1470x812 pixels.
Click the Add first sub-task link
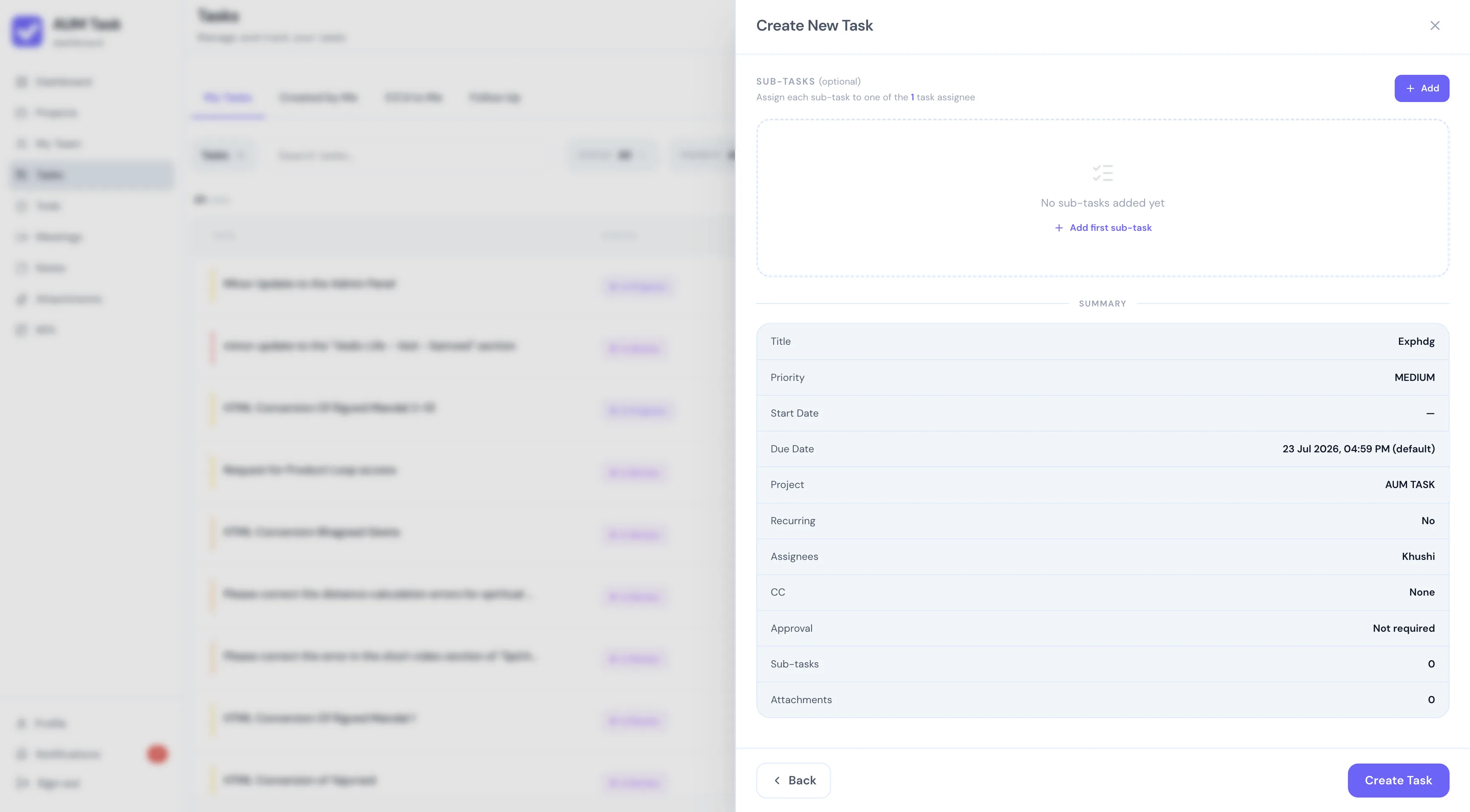1103,227
